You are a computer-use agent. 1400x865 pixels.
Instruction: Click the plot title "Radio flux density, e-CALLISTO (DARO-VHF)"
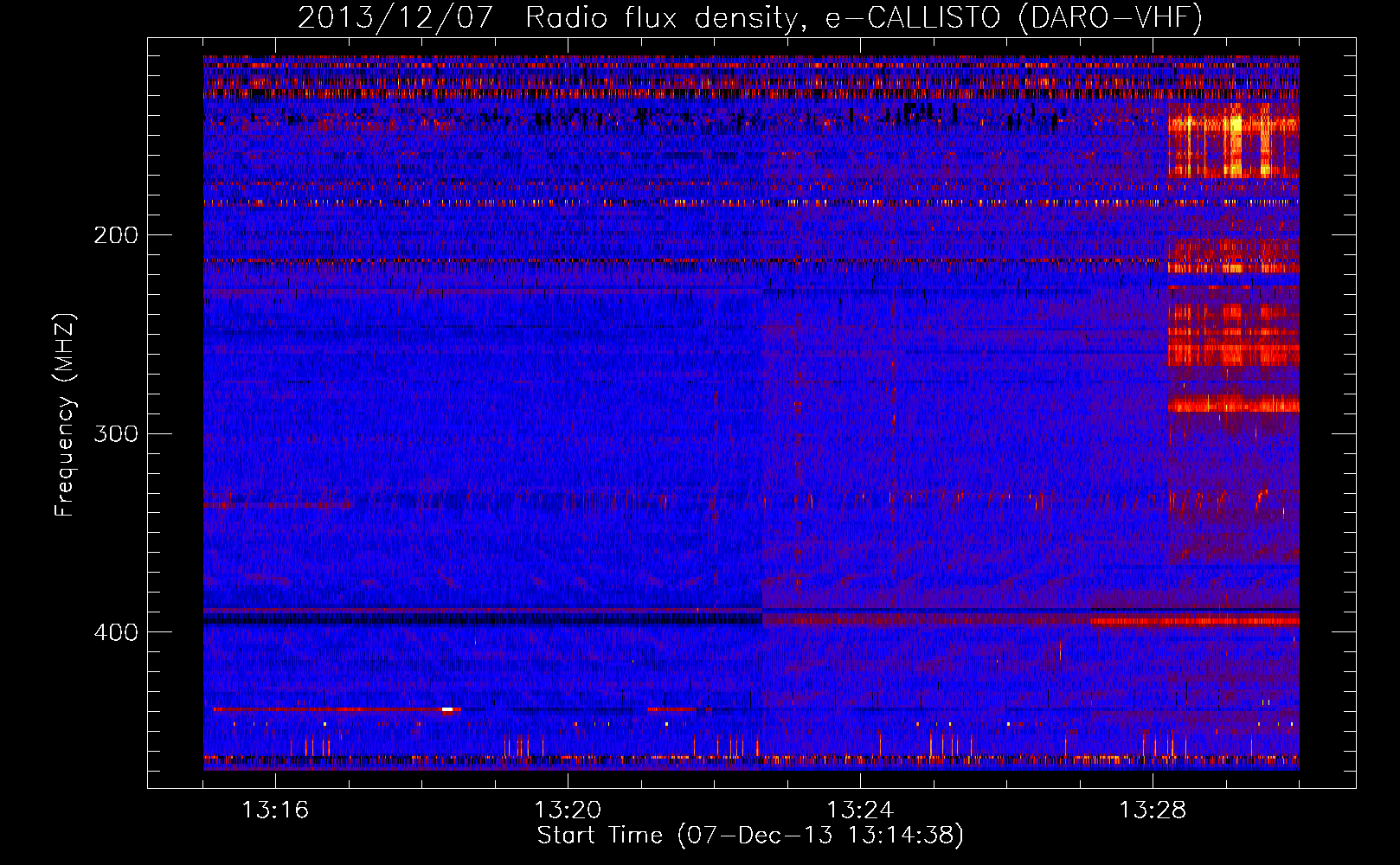864,18
